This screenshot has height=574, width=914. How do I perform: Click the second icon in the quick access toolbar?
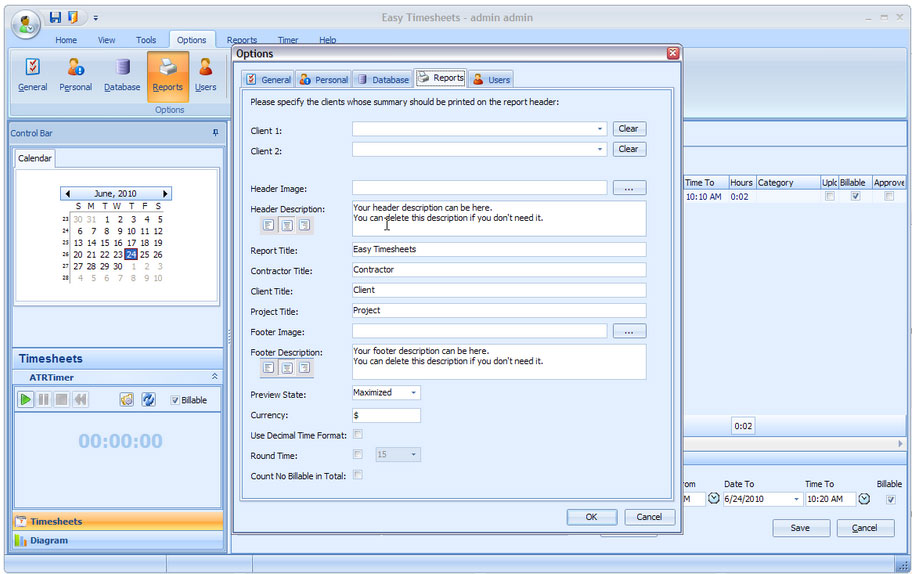pos(73,17)
